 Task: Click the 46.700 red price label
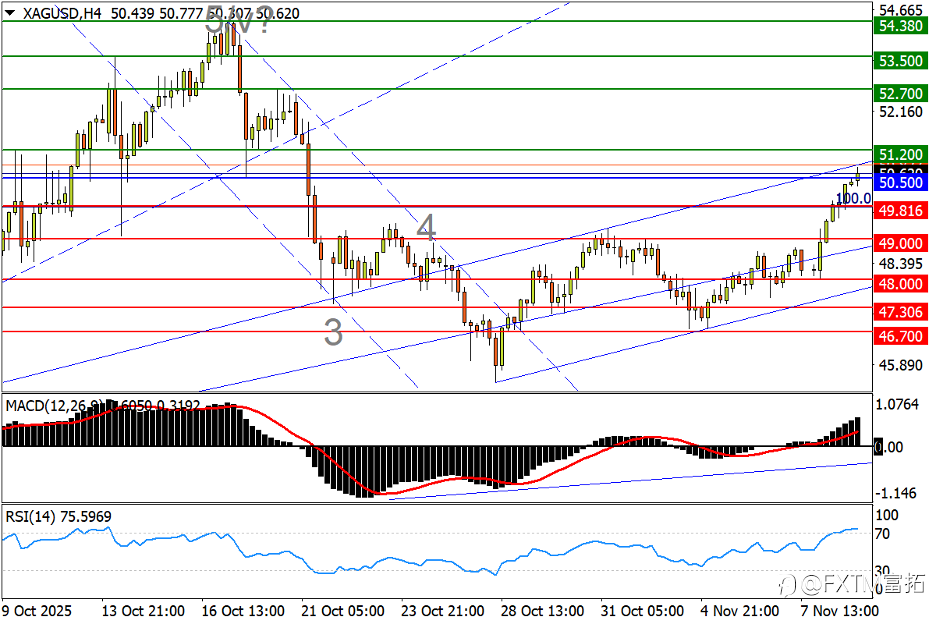point(901,337)
